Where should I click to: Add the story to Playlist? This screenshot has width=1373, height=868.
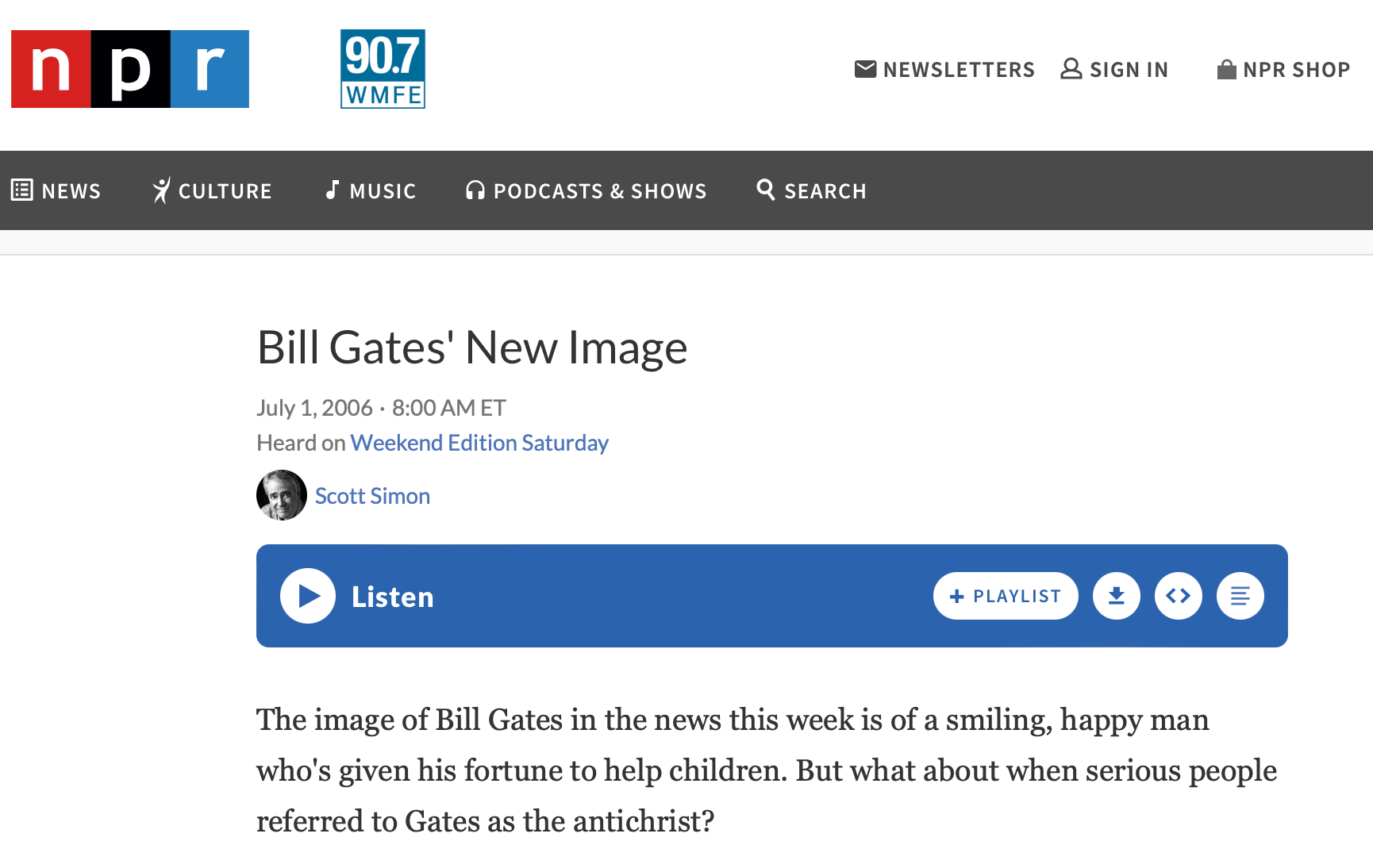pos(1006,596)
